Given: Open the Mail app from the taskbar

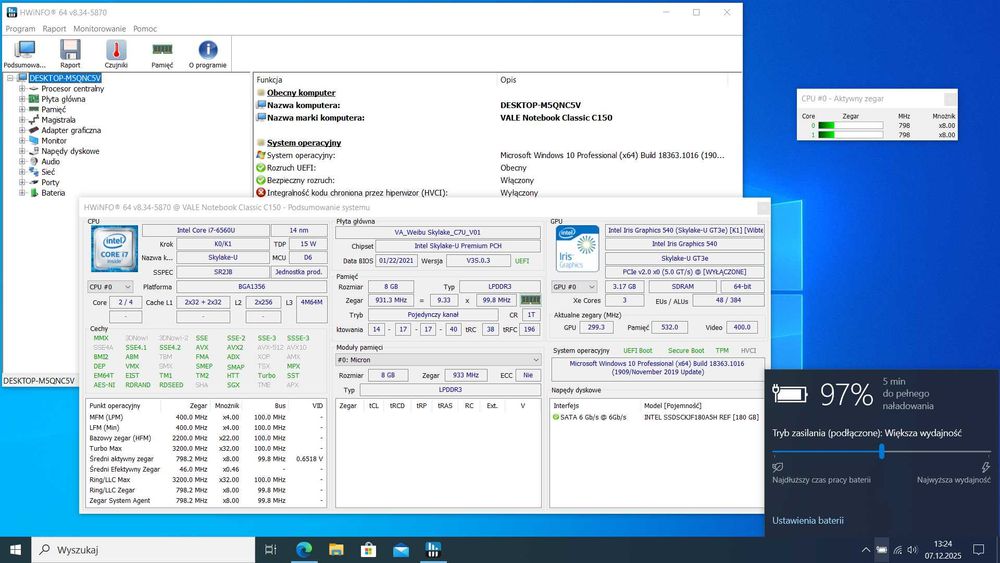Looking at the screenshot, I should click(401, 550).
